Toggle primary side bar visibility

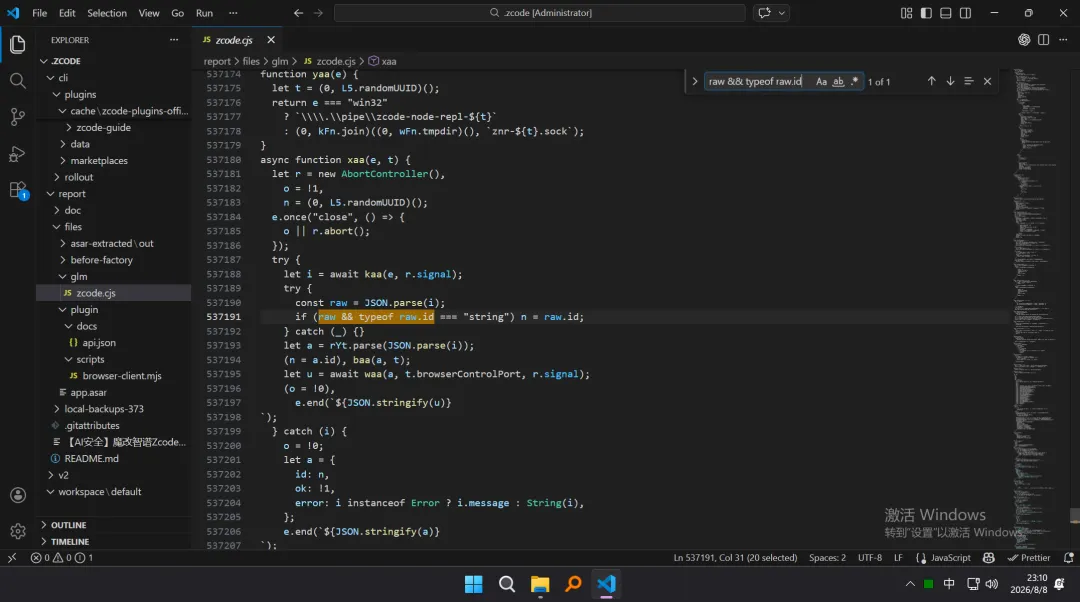point(926,13)
